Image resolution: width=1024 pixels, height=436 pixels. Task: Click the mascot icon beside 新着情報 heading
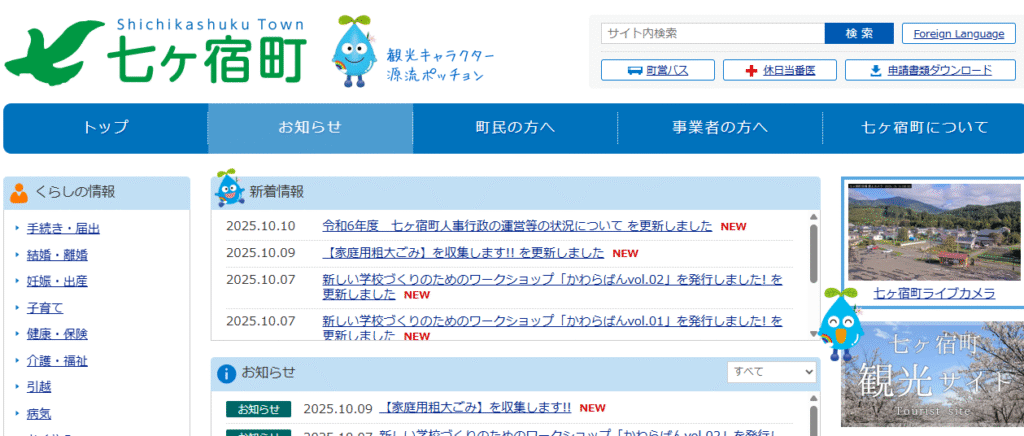[228, 189]
